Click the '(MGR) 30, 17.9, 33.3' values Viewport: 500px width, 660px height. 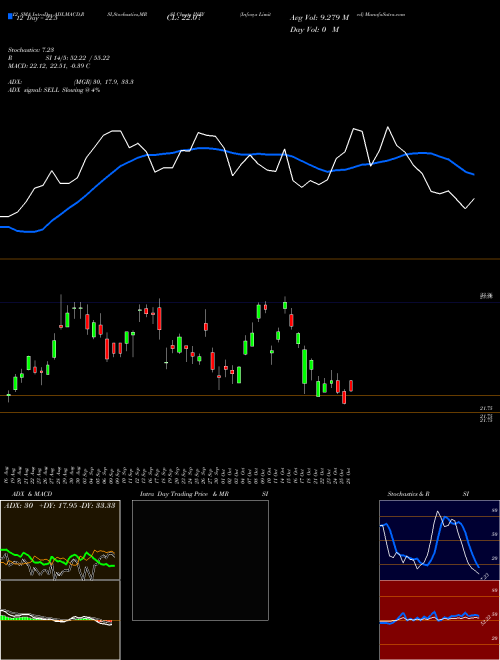(104, 82)
